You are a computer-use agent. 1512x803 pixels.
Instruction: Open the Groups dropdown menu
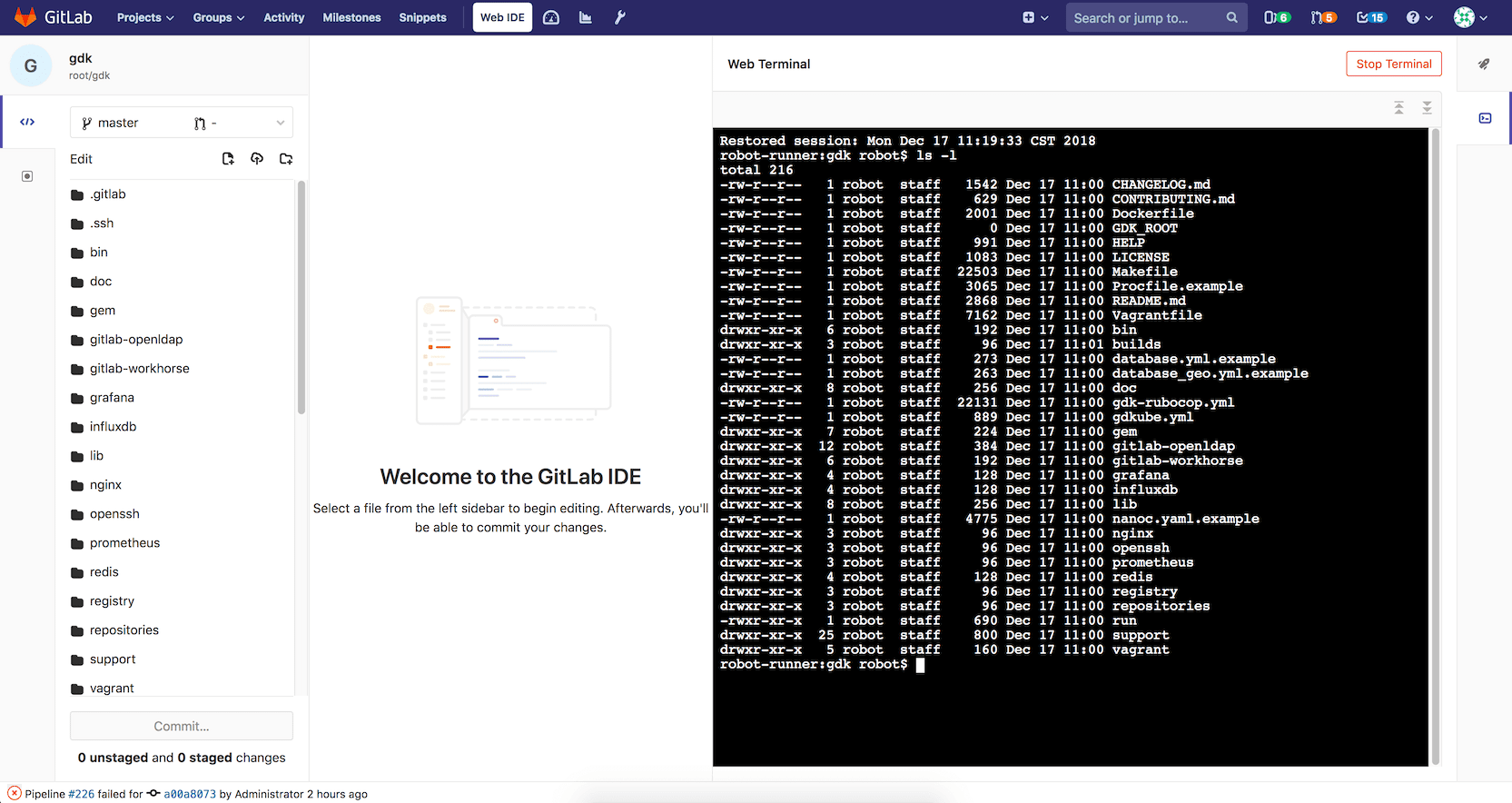(x=219, y=17)
